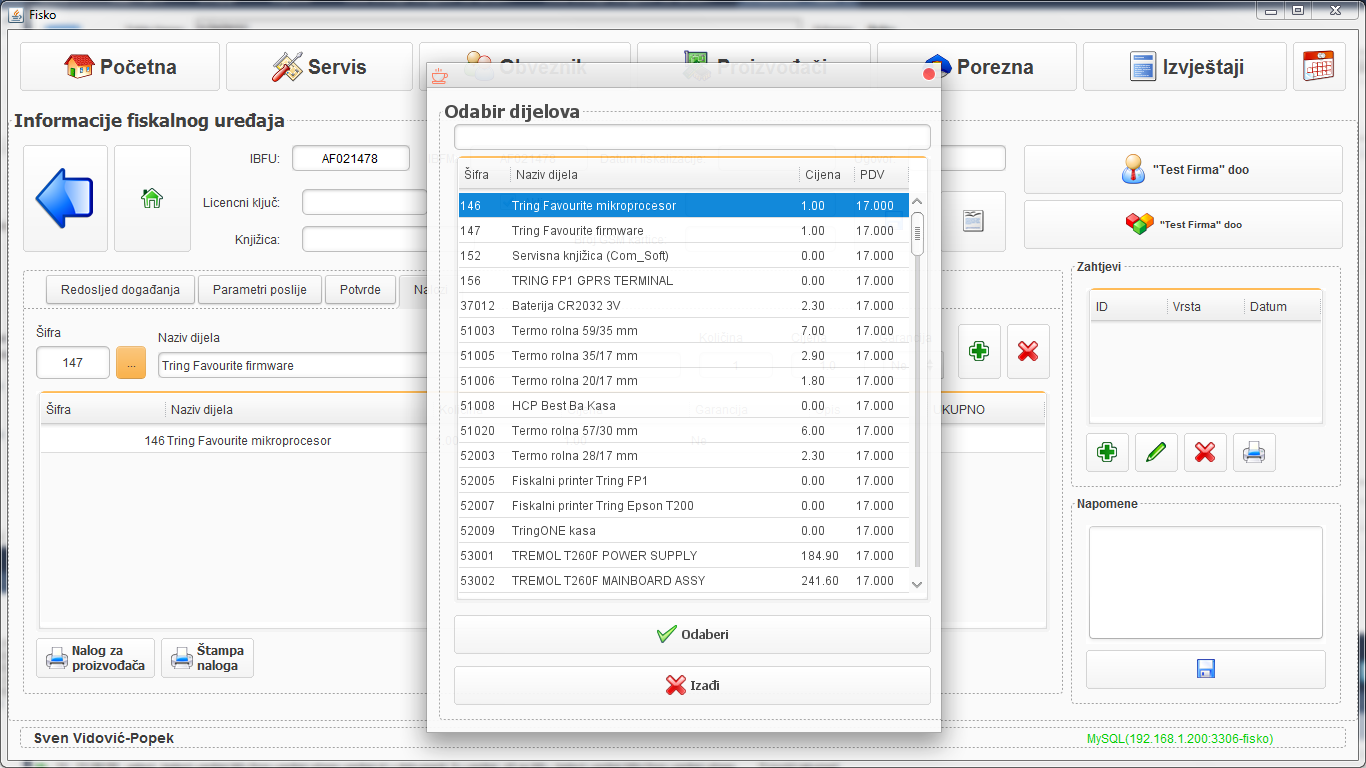Open Servis from the main toolbar
The image size is (1366, 768).
[x=319, y=67]
